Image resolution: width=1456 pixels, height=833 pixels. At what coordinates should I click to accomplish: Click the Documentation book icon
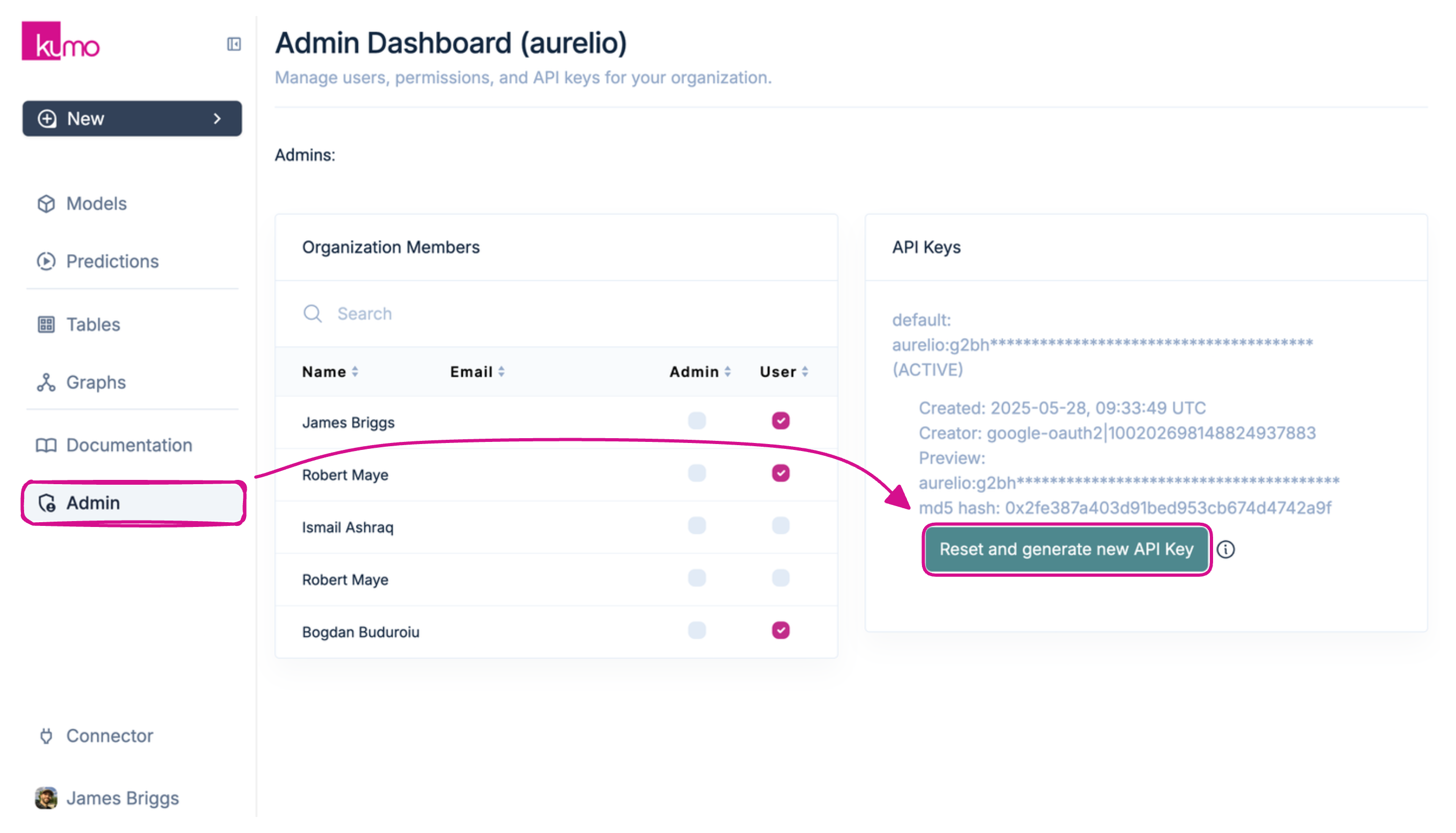[47, 446]
